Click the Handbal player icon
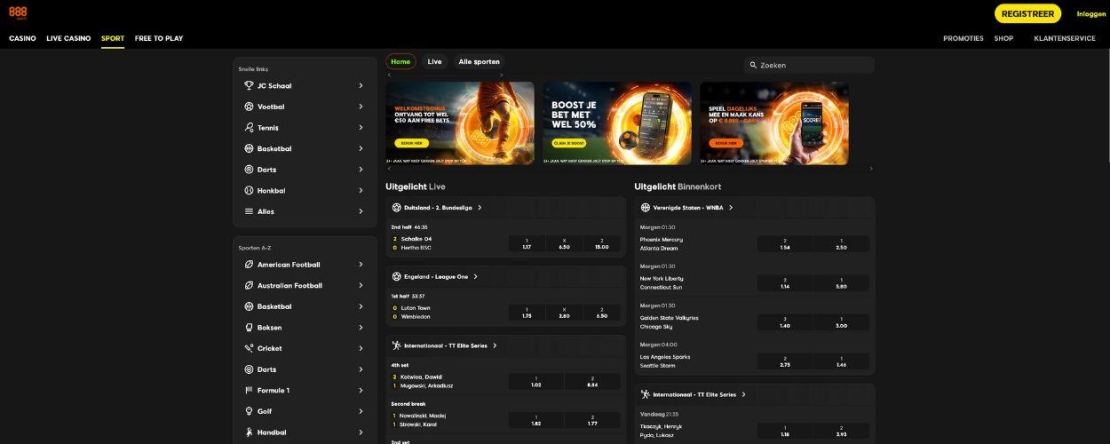The image size is (1110, 444). click(x=248, y=432)
